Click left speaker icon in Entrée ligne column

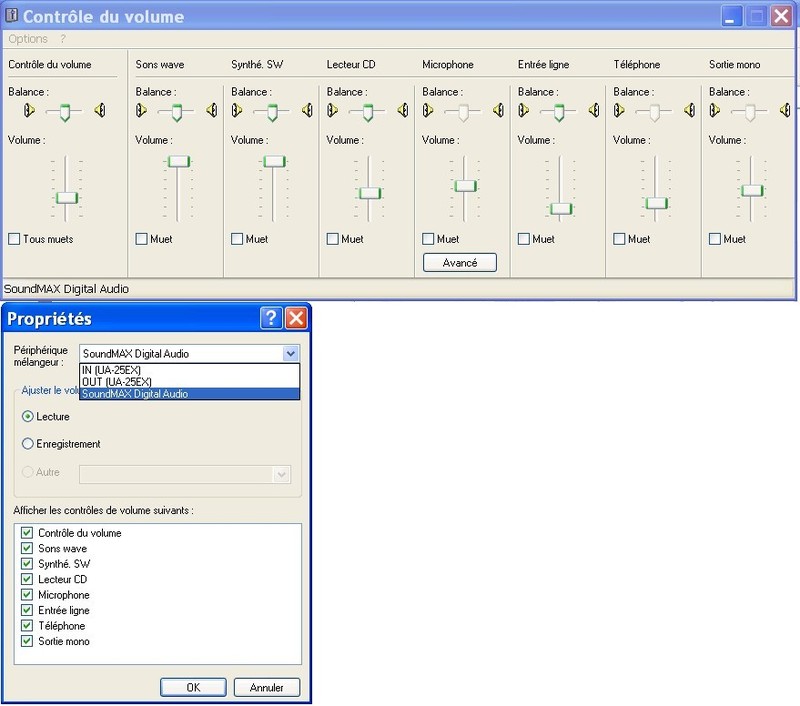[524, 111]
